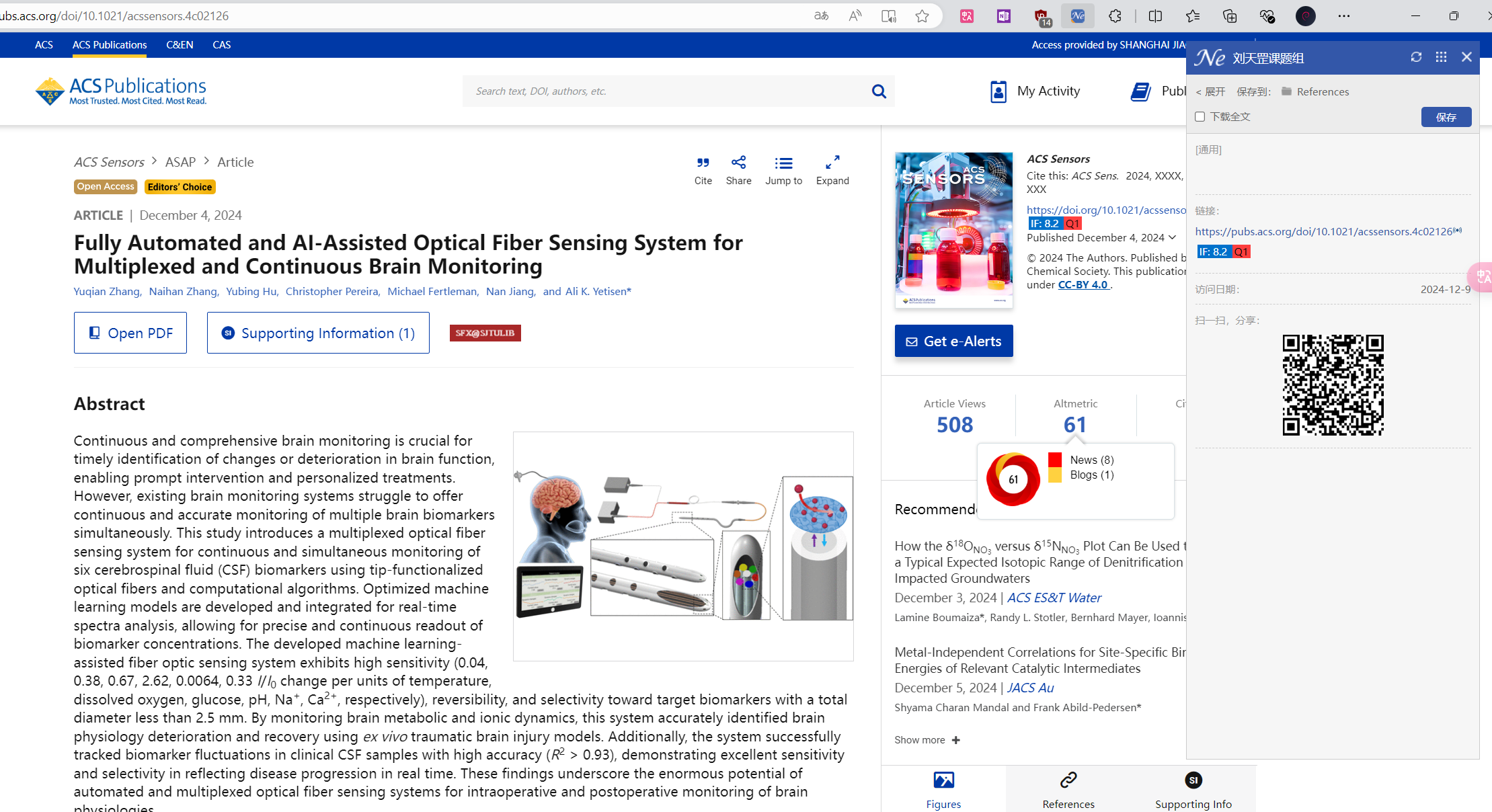Open the pubs.acs.org link in the NoteExpress panel

pos(1324,231)
